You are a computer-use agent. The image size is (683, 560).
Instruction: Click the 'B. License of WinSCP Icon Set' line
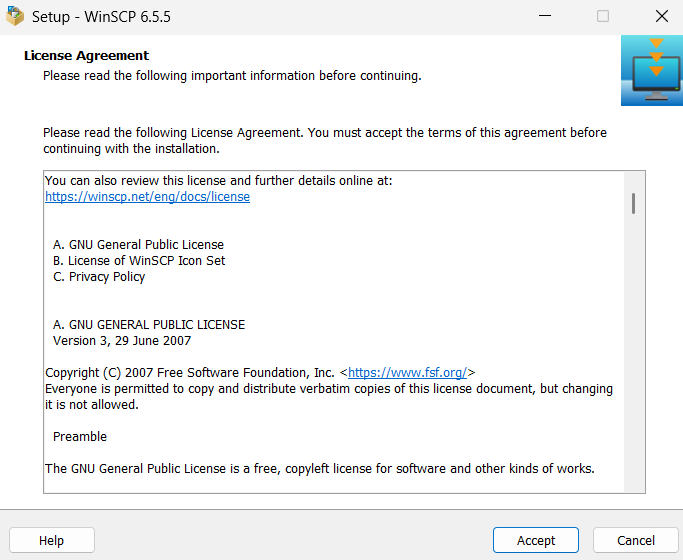click(139, 261)
